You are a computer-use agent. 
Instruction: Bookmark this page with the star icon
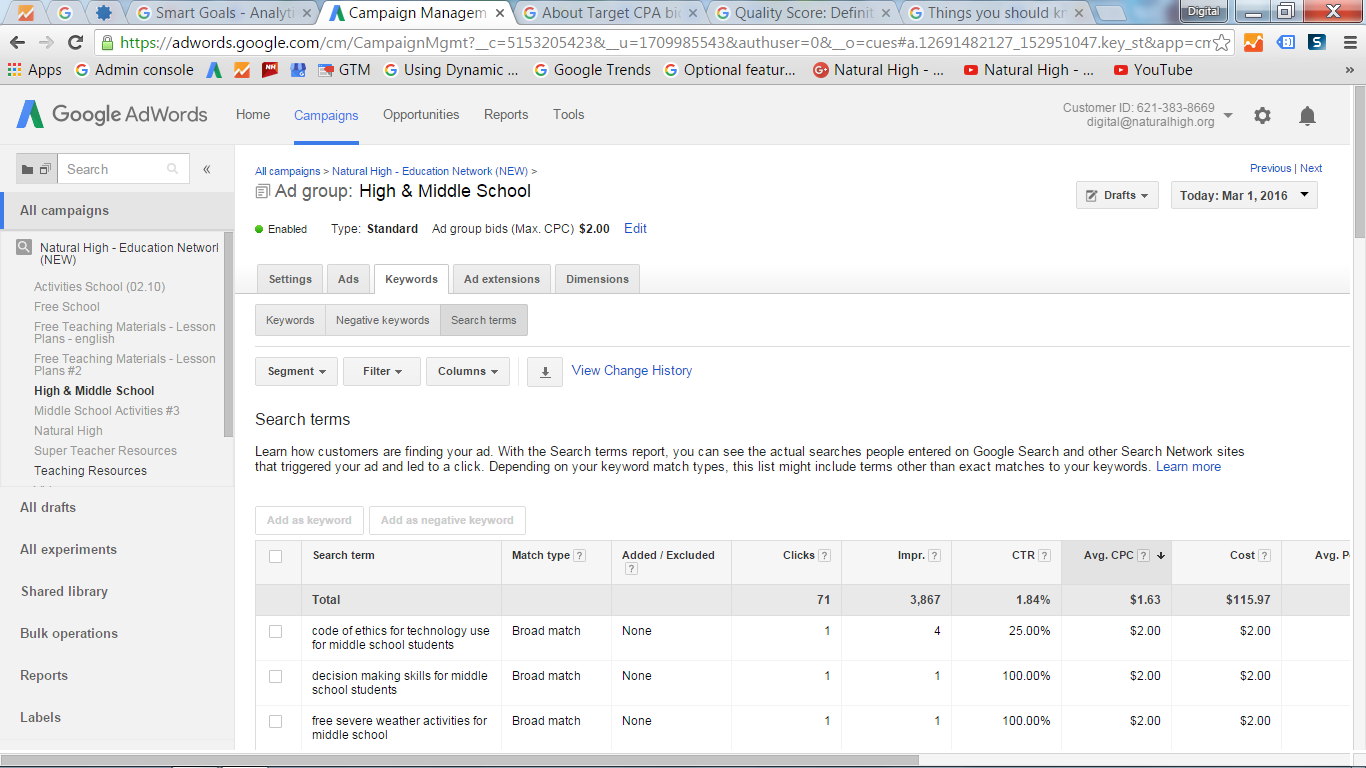[x=1221, y=43]
